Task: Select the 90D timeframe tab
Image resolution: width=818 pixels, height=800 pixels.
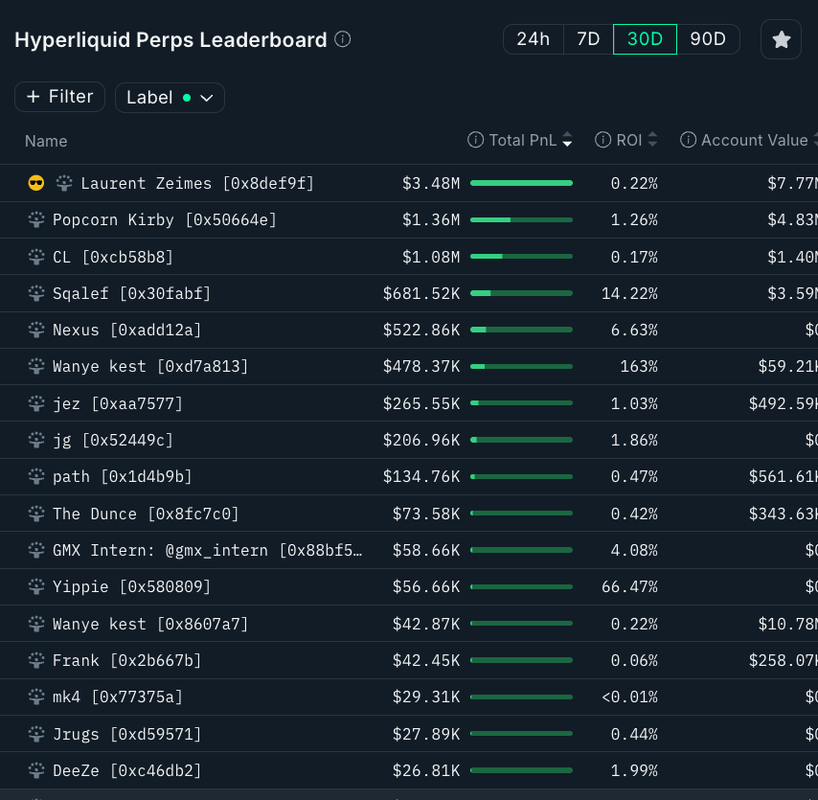Action: (x=708, y=39)
